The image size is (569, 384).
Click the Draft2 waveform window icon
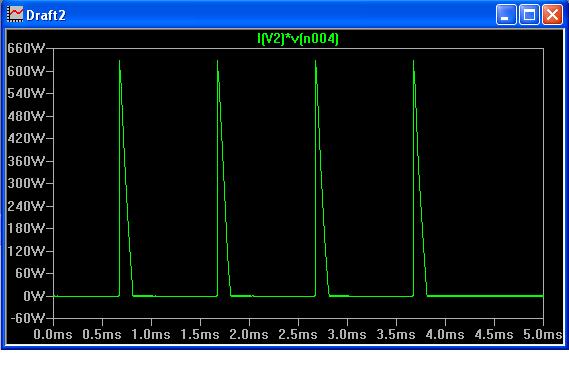point(15,15)
